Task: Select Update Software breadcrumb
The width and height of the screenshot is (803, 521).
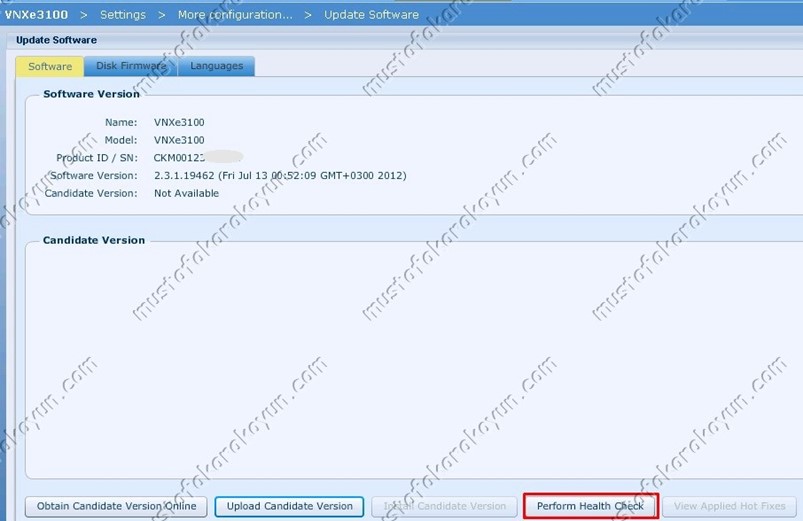Action: pos(371,15)
